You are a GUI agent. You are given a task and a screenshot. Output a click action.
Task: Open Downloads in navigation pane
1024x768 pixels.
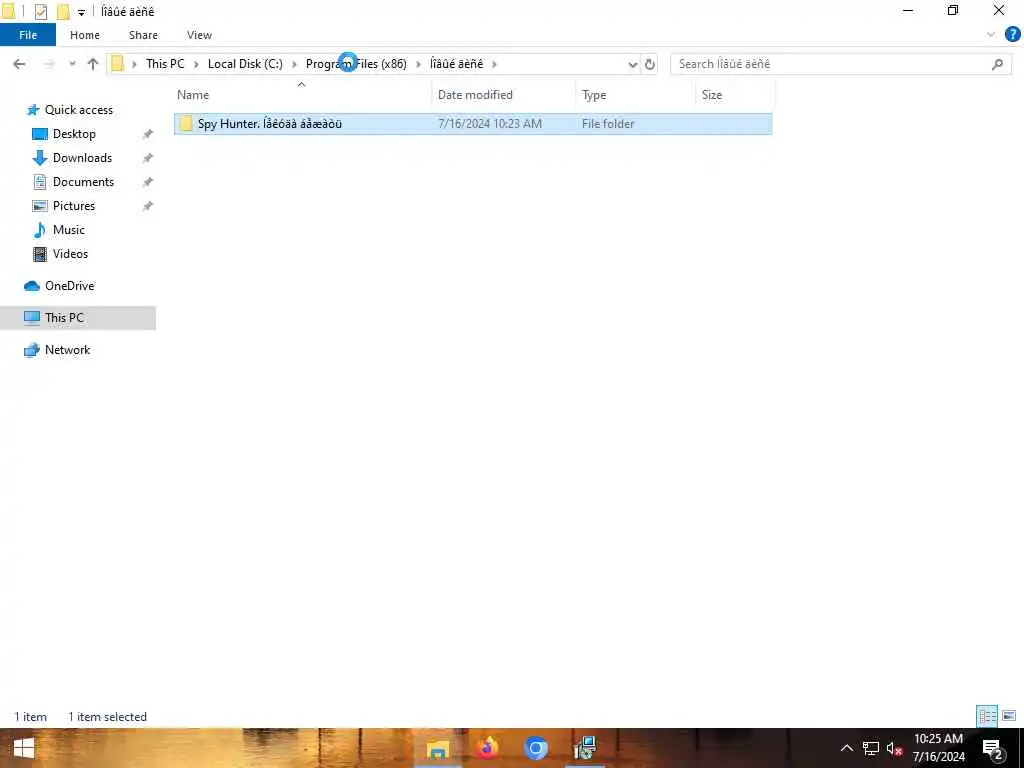click(x=82, y=158)
